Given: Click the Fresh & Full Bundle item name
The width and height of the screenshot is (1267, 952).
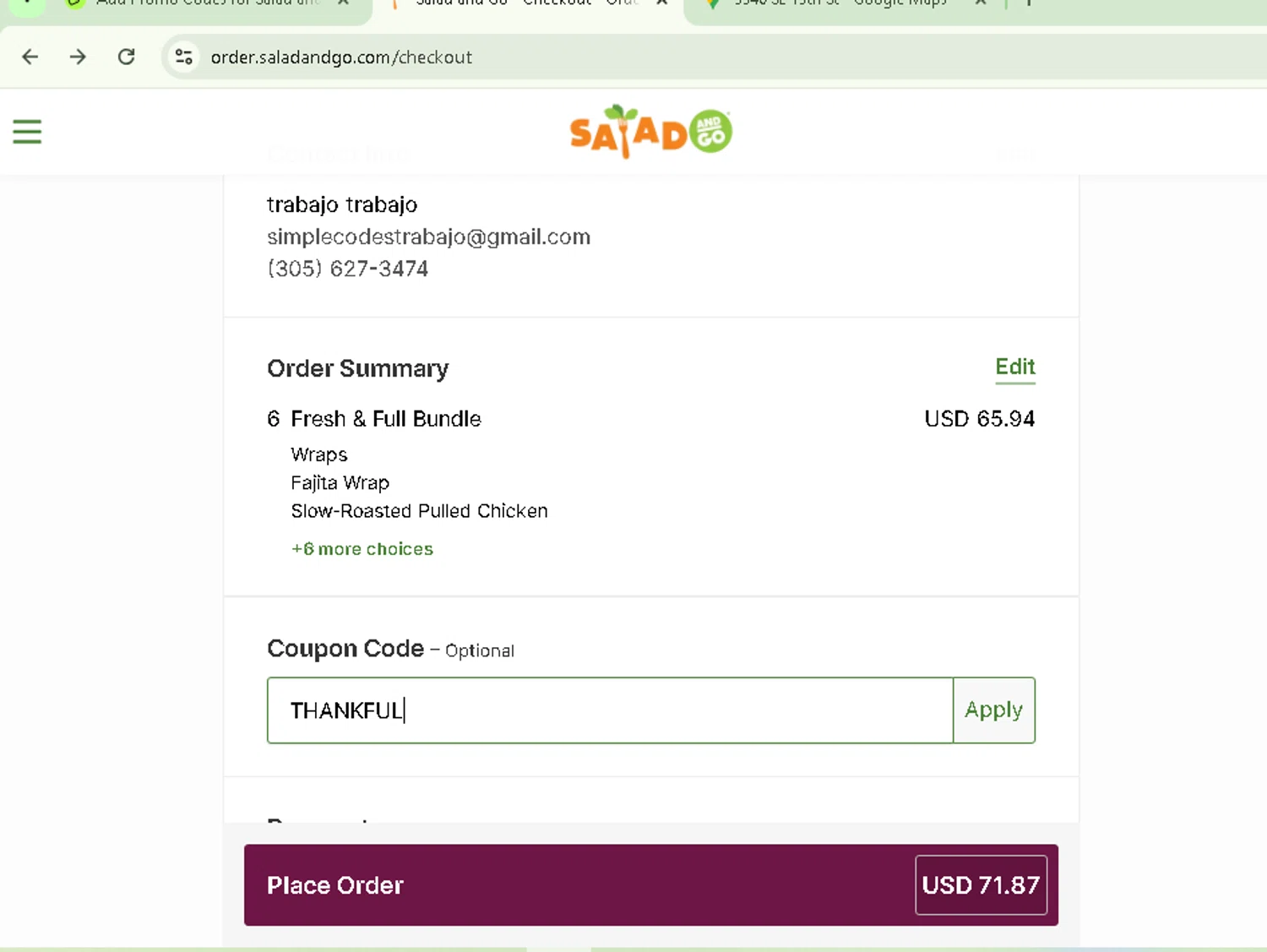Looking at the screenshot, I should [x=386, y=419].
